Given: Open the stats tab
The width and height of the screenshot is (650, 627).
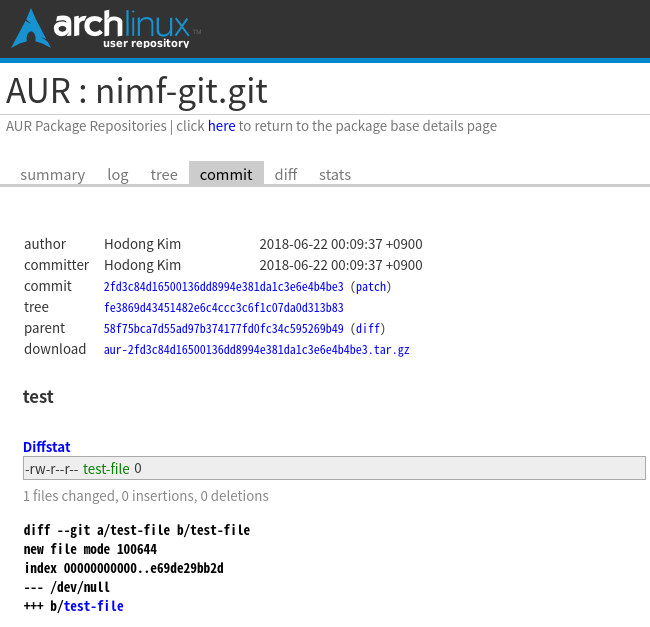Looking at the screenshot, I should (335, 174).
